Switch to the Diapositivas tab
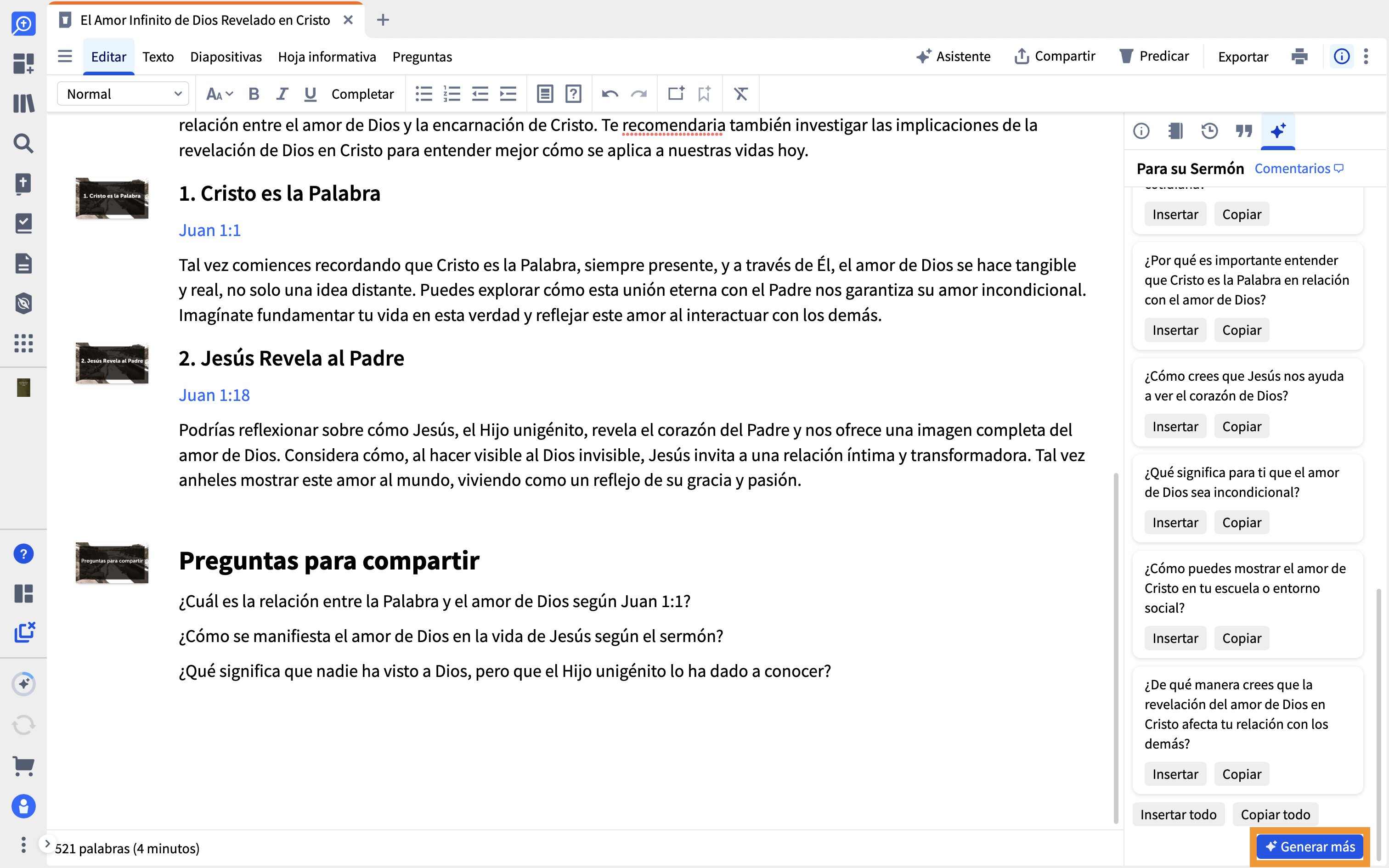 [x=226, y=56]
